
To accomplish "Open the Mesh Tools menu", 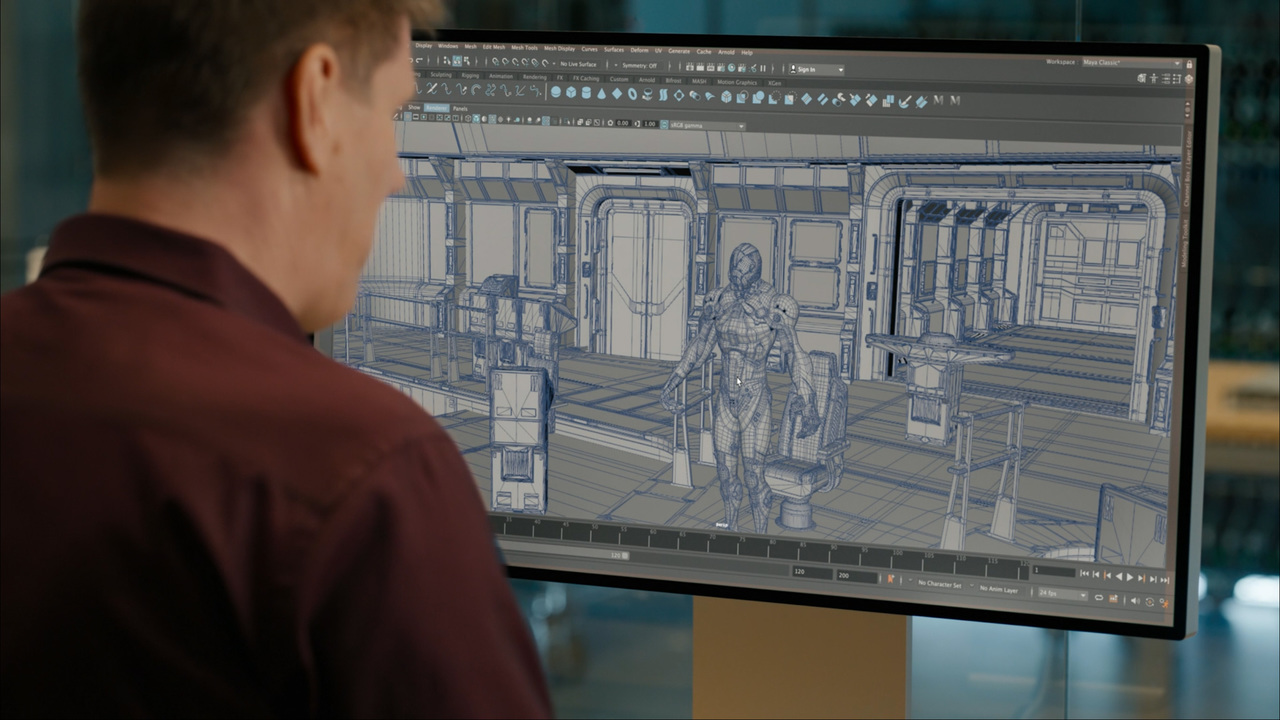I will click(x=524, y=48).
